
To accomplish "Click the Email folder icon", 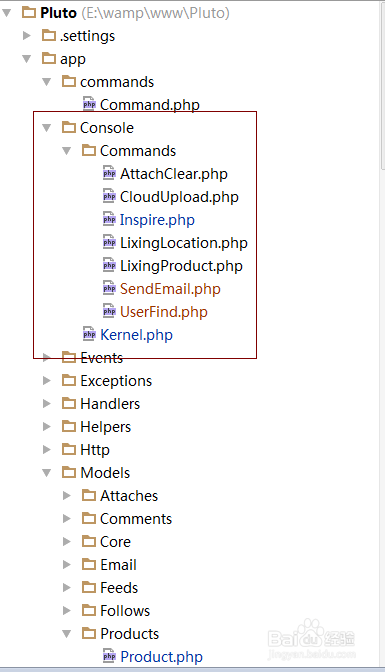I will (89, 564).
